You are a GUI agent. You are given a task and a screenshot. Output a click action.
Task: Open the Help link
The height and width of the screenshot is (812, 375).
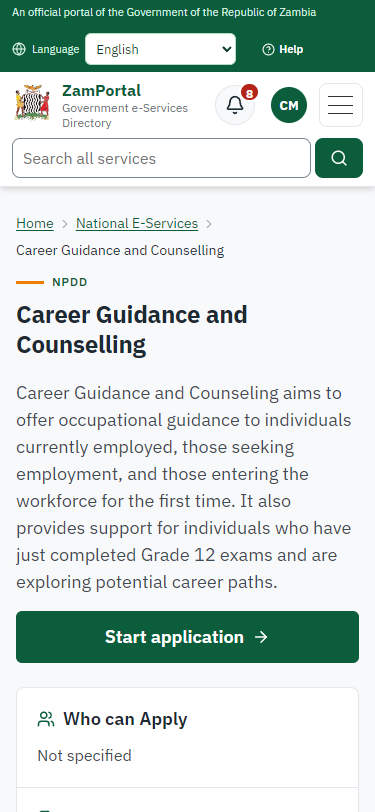(x=283, y=49)
